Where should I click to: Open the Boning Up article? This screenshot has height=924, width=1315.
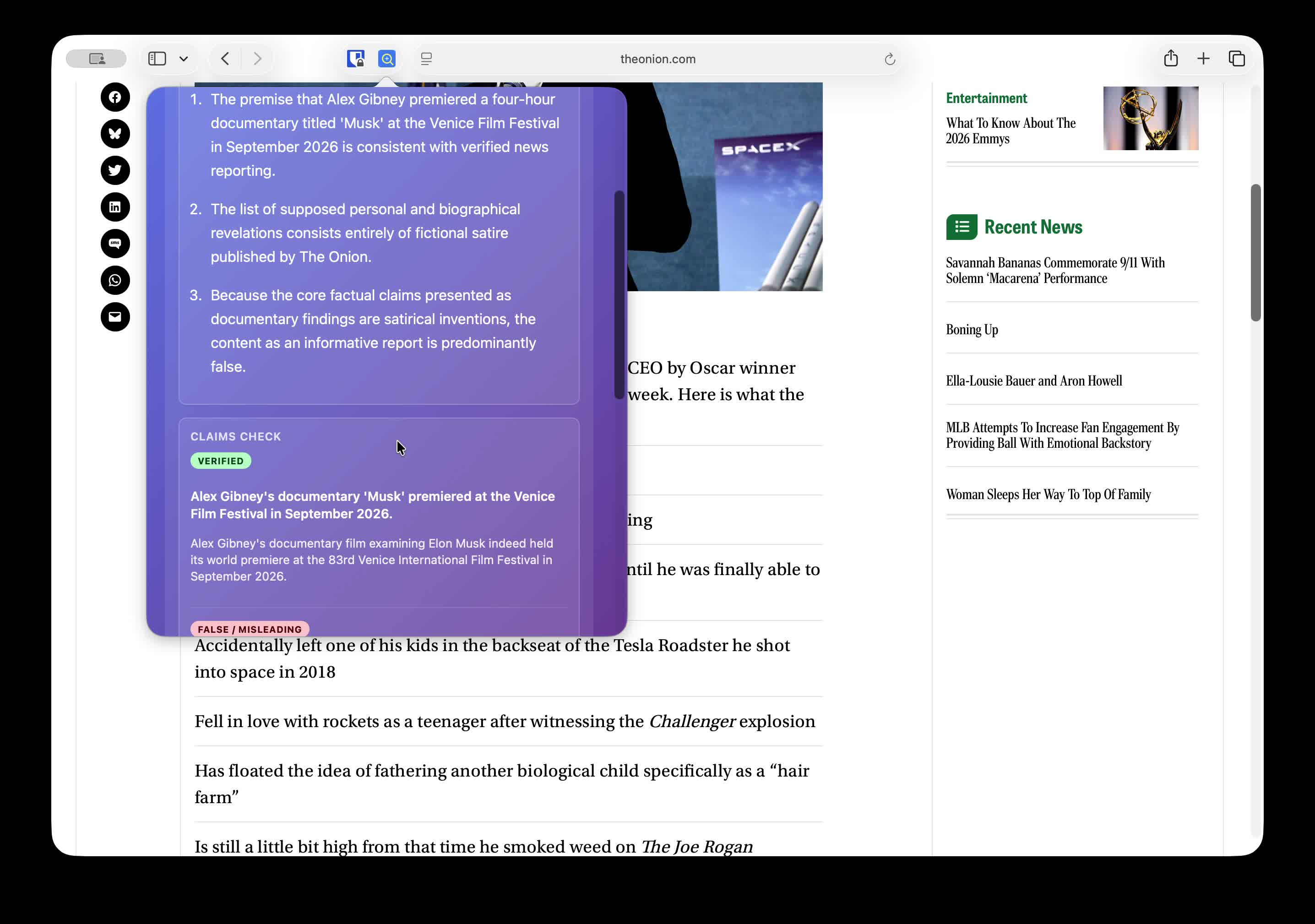click(x=972, y=329)
